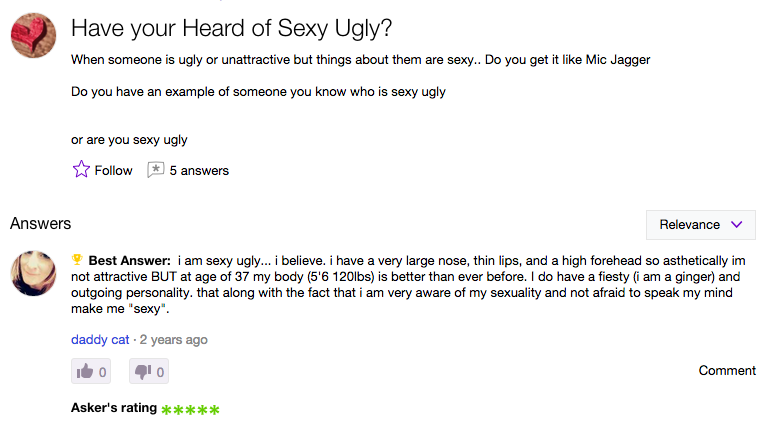Open the Relevance sort dropdown
Screen dimensions: 768x425
(700, 225)
